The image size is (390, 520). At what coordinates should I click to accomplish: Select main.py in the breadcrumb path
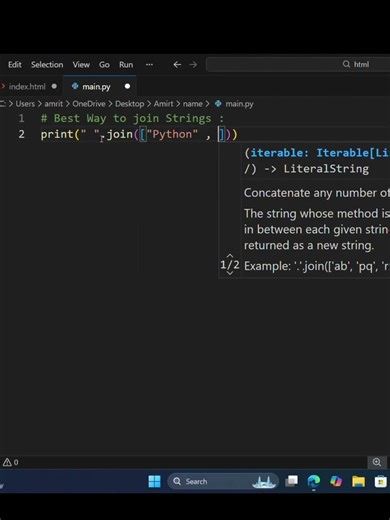pyautogui.click(x=239, y=104)
